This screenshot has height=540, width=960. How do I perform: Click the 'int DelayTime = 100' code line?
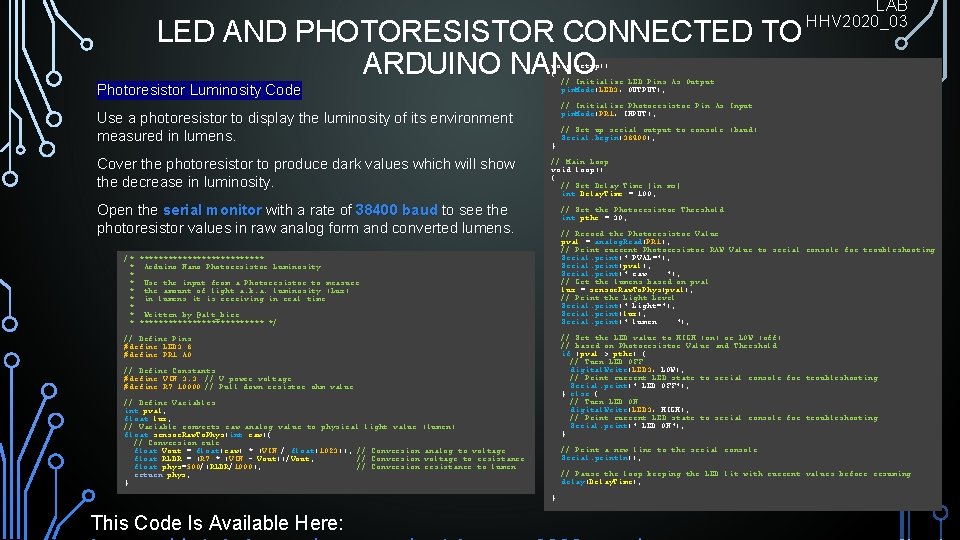point(609,193)
